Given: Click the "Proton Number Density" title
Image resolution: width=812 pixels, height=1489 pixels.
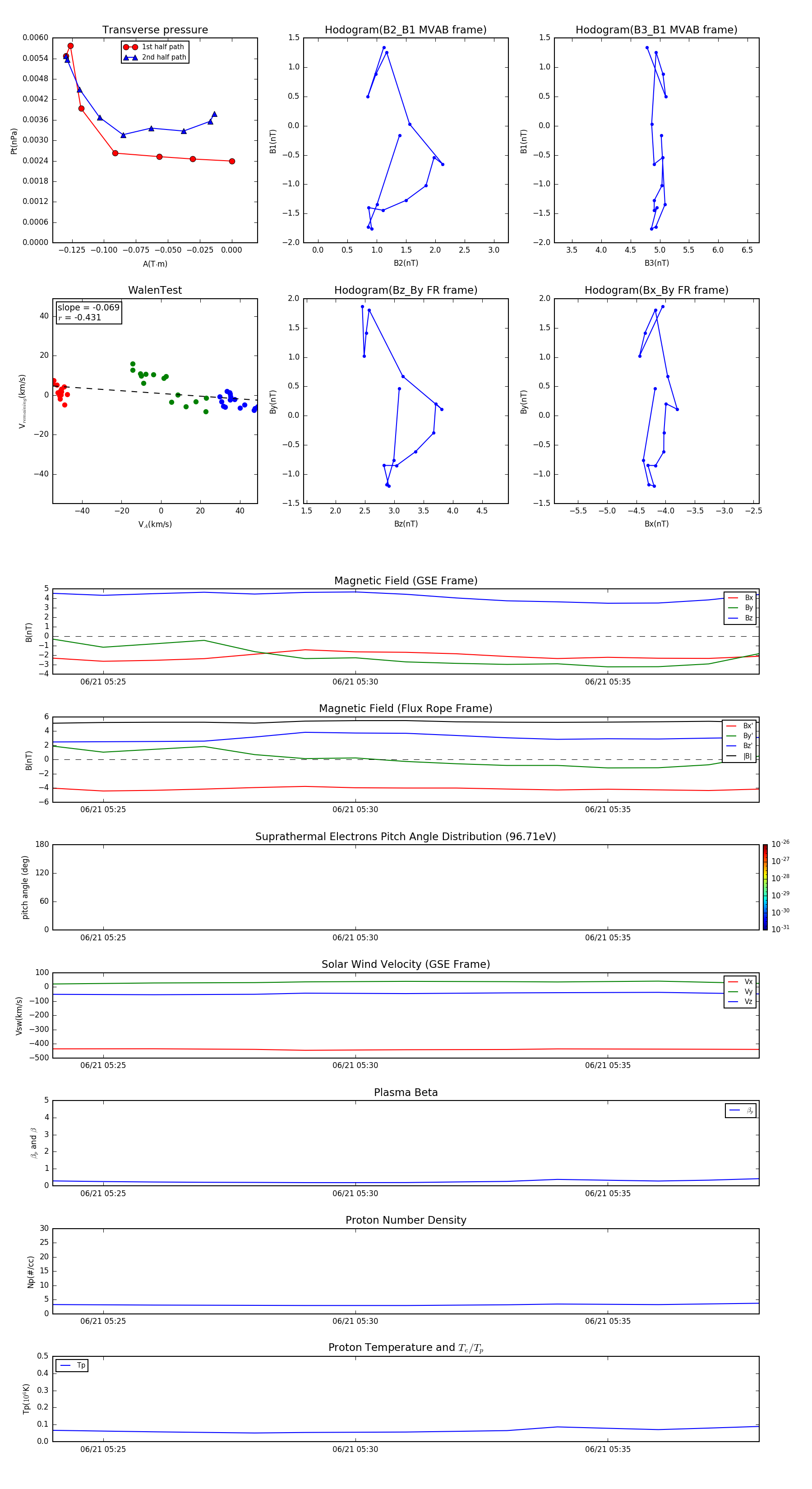Looking at the screenshot, I should pyautogui.click(x=406, y=1220).
